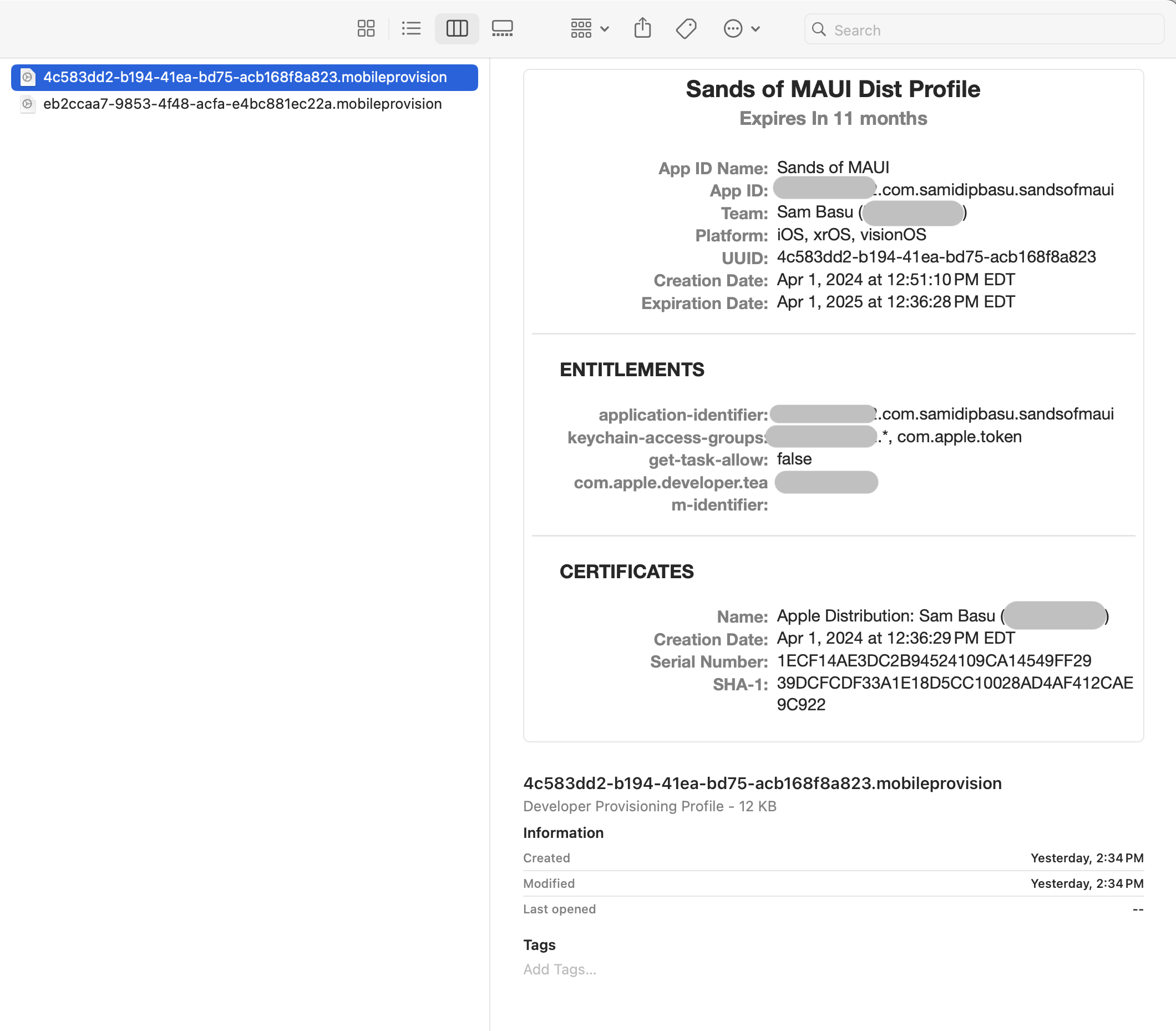Click the SHA-1 hash value
Viewport: 1176px width, 1031px height.
coord(955,694)
